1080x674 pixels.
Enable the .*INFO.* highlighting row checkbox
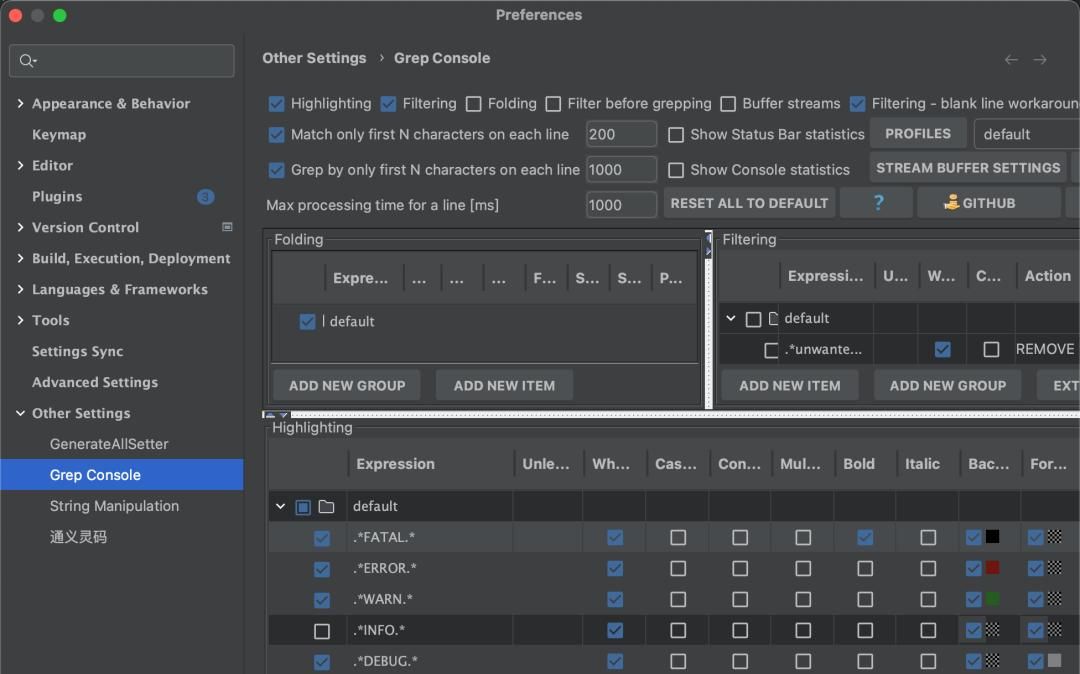321,631
